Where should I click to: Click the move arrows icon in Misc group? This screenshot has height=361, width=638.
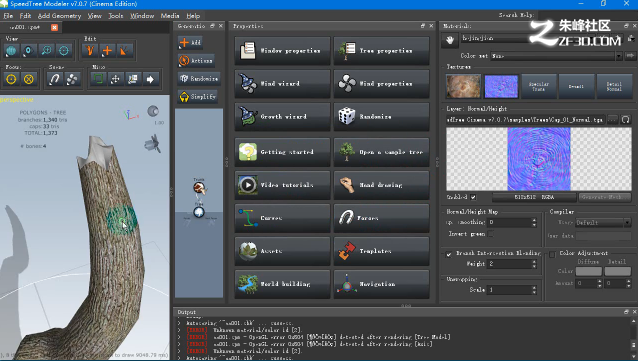coord(116,79)
